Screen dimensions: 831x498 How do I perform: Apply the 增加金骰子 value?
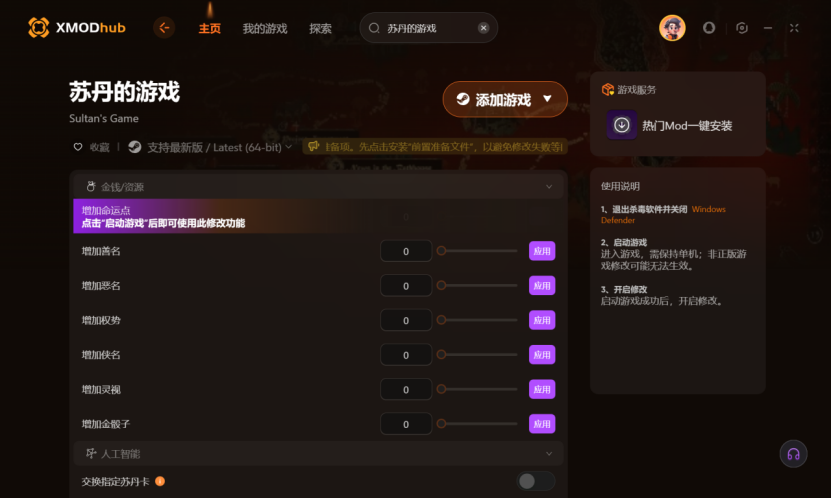[x=542, y=424]
